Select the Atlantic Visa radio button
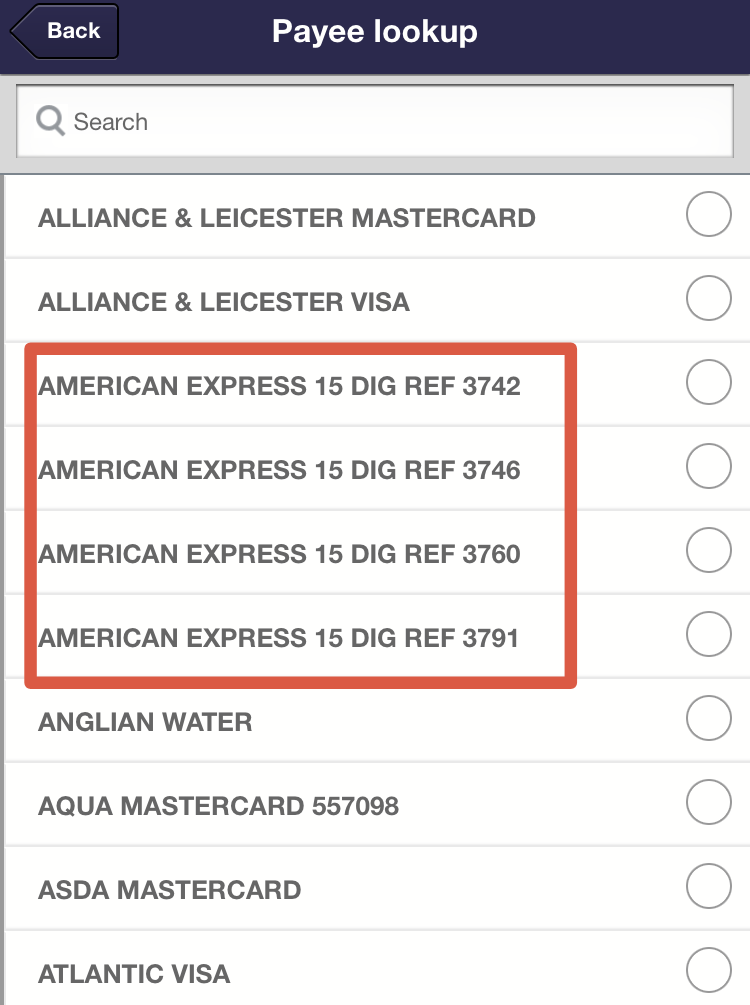The image size is (750, 1005). tap(709, 973)
